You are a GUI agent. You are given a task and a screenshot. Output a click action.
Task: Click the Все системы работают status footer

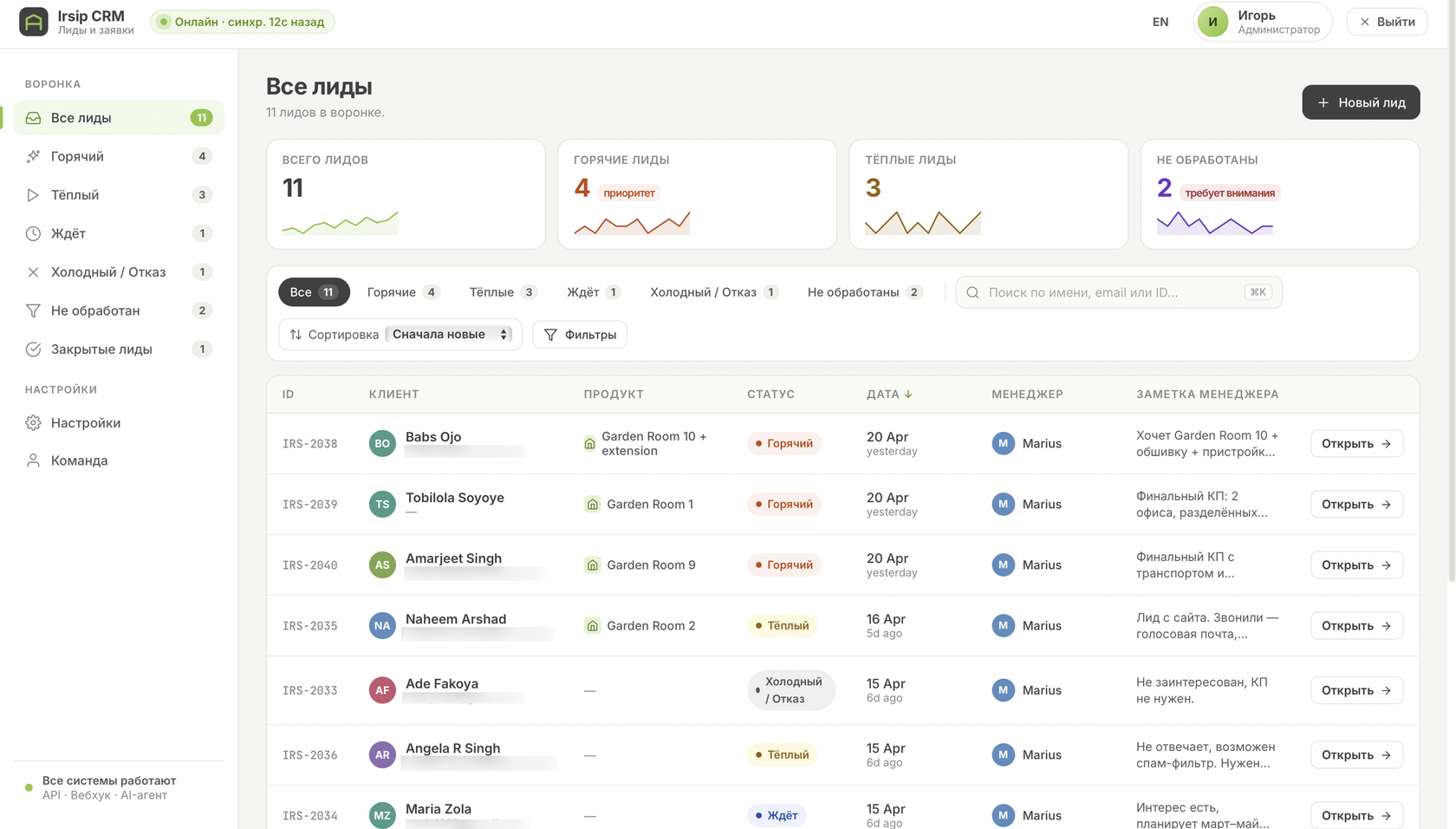coord(109,788)
